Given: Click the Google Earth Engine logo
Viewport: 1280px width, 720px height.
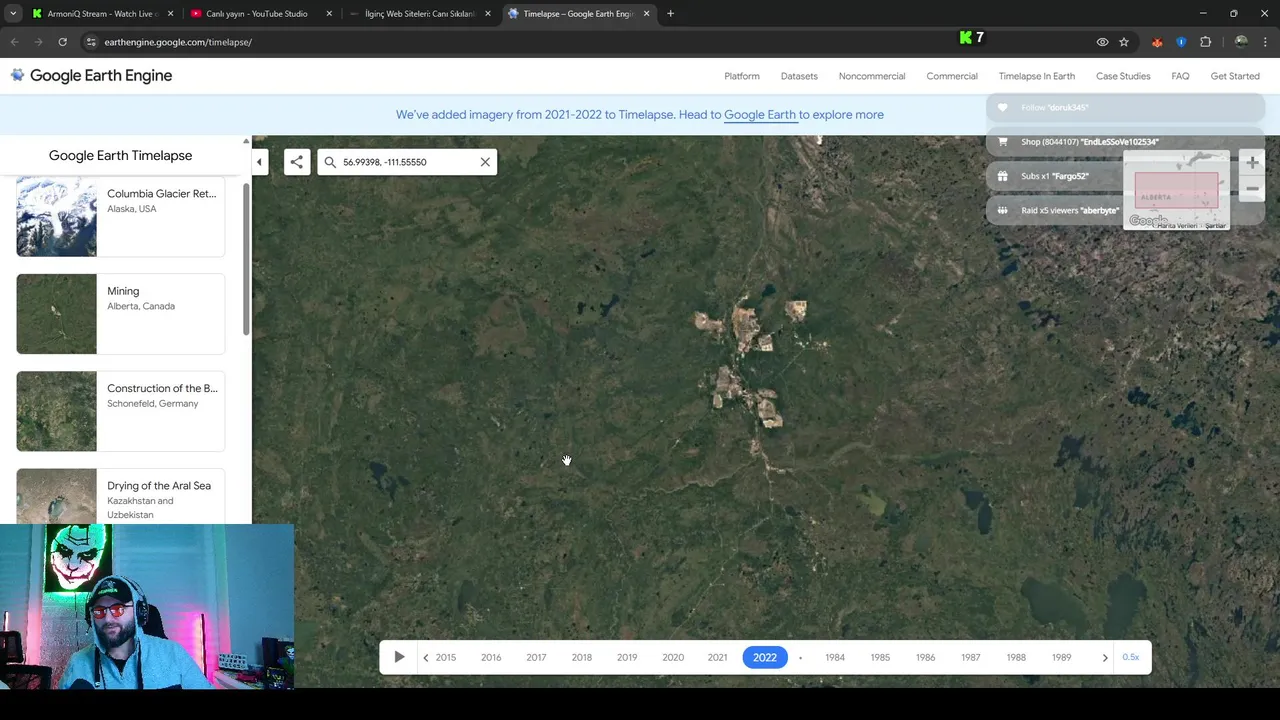Looking at the screenshot, I should tap(92, 75).
